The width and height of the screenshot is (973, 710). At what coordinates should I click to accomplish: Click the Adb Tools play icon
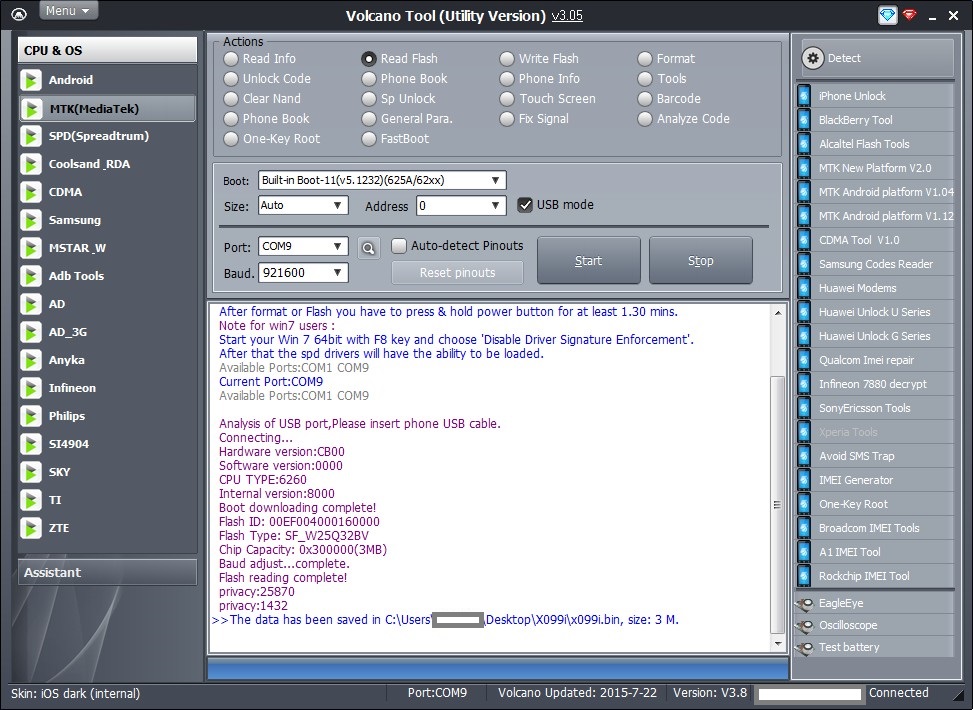coord(30,276)
